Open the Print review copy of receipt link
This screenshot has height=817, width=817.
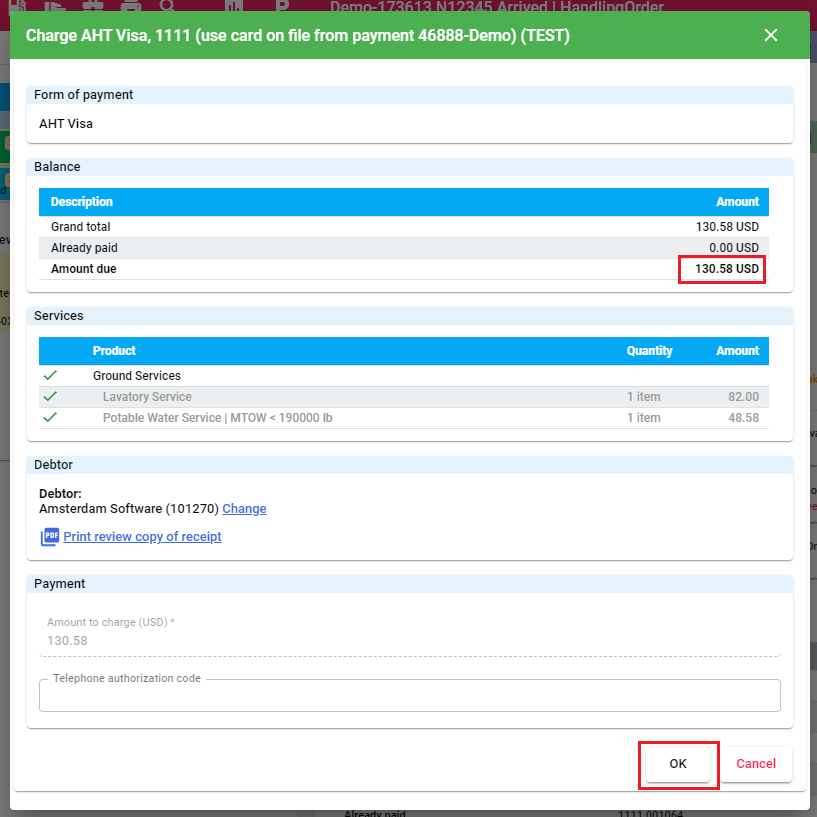(142, 537)
